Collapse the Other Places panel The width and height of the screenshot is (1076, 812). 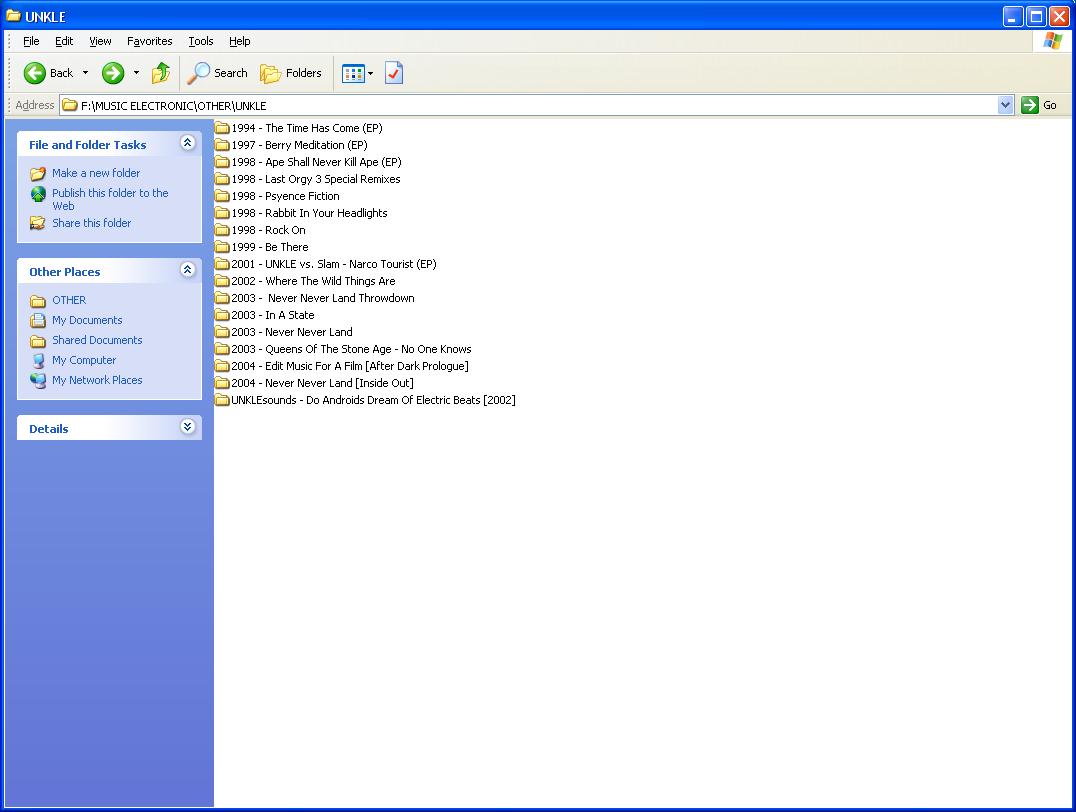[x=187, y=270]
